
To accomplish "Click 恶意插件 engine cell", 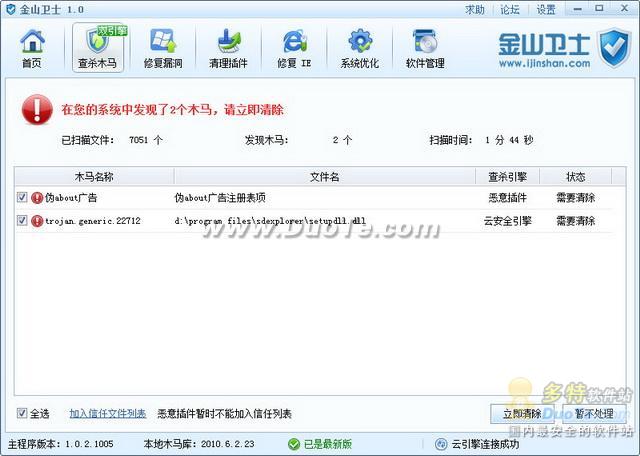I will (508, 198).
